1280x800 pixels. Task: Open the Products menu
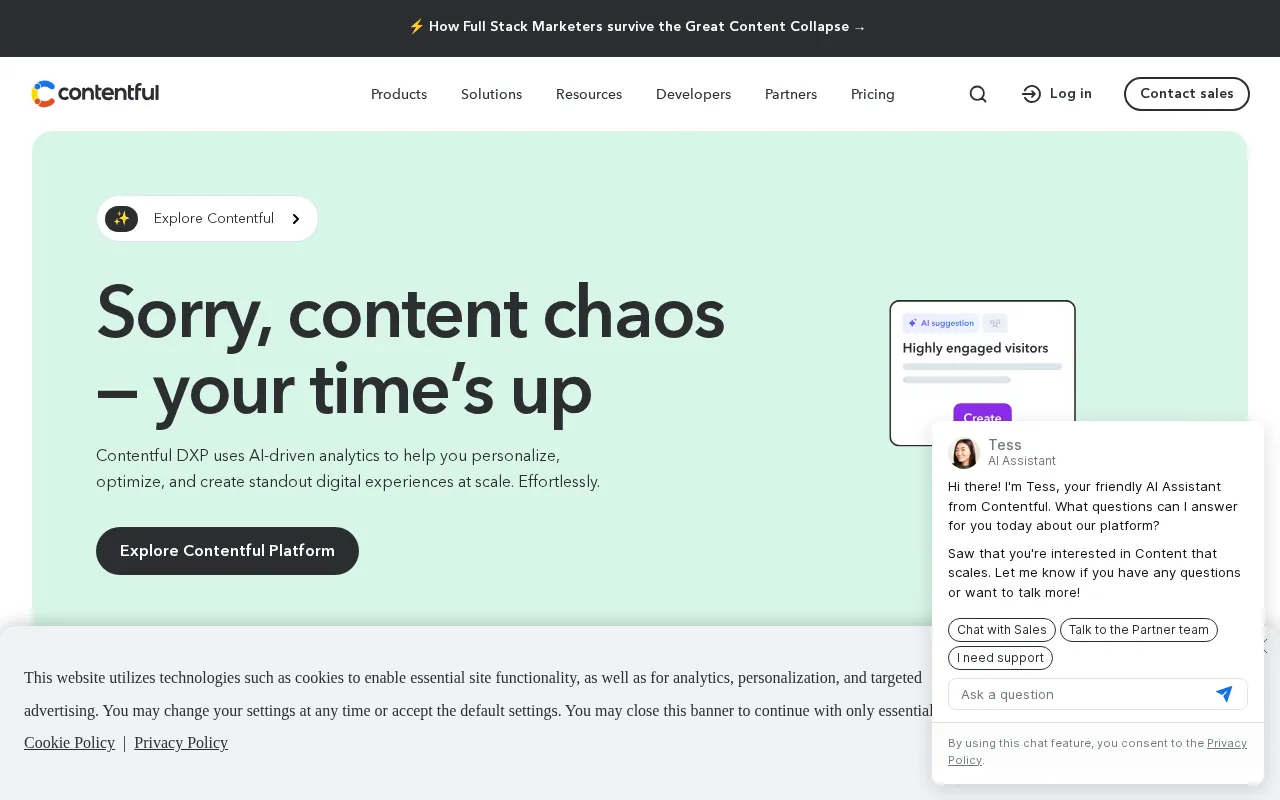tap(399, 94)
